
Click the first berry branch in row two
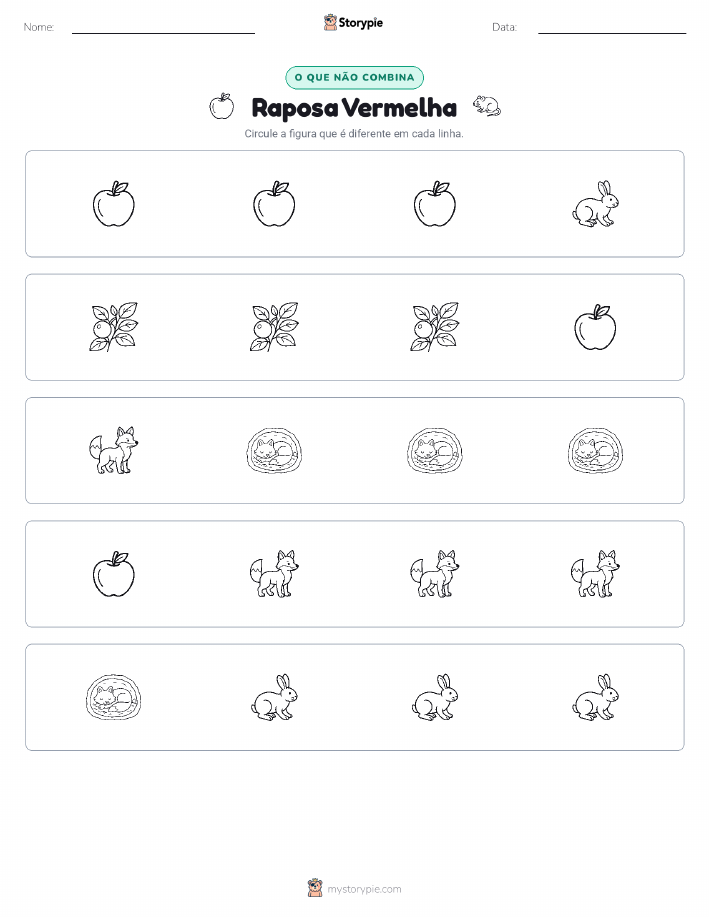[x=113, y=328]
